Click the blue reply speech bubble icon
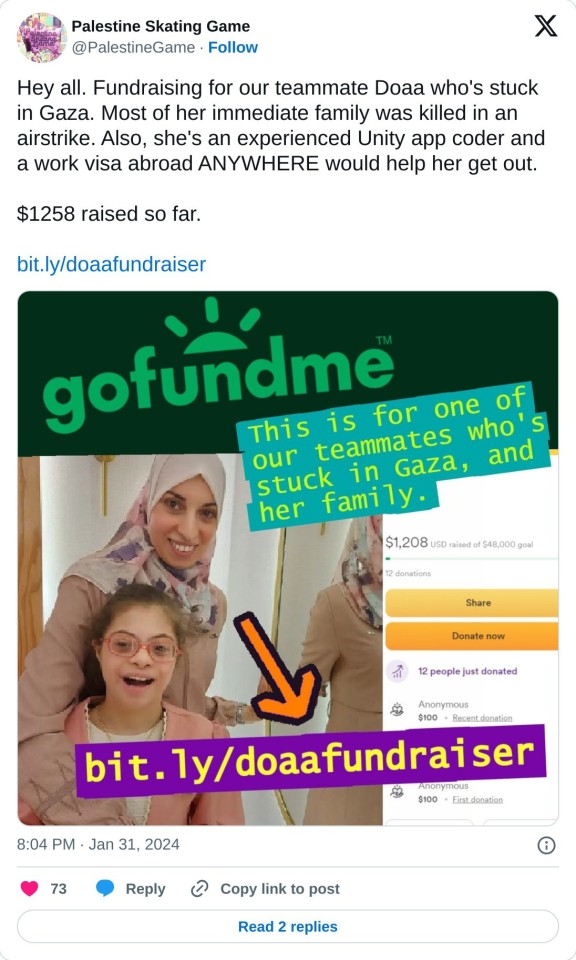This screenshot has height=960, width=576. coord(105,888)
